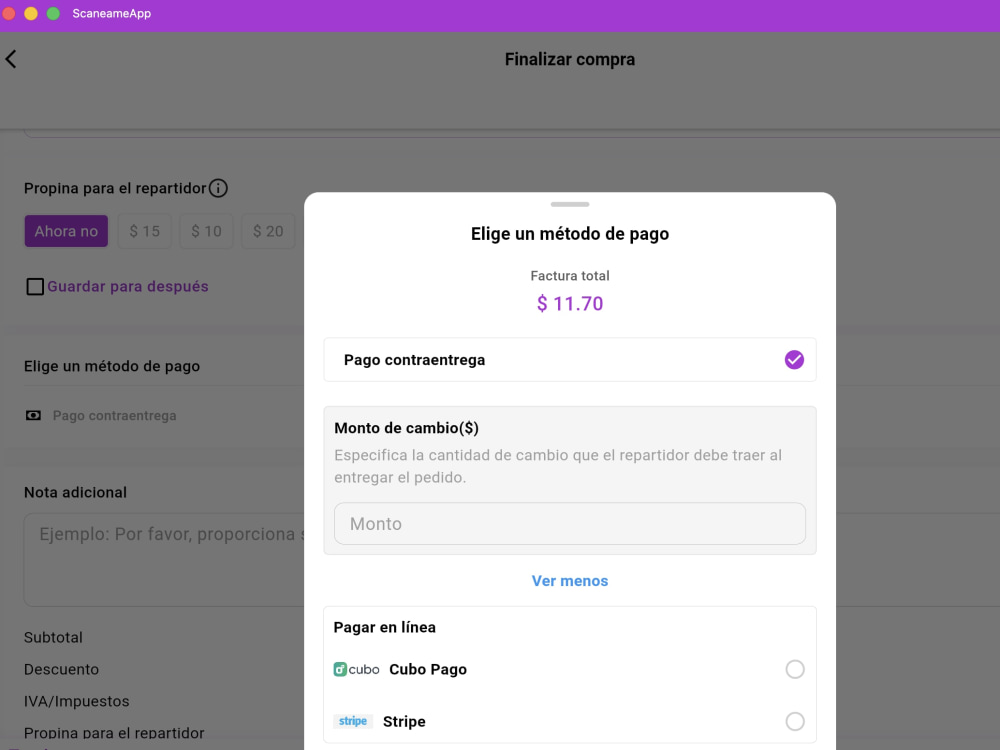The width and height of the screenshot is (1000, 750).
Task: Choose the $ 10 tip option
Action: (x=207, y=231)
